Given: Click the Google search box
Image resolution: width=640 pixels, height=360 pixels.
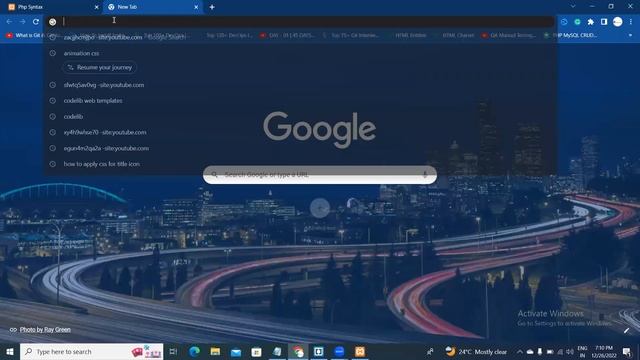Looking at the screenshot, I should point(320,175).
